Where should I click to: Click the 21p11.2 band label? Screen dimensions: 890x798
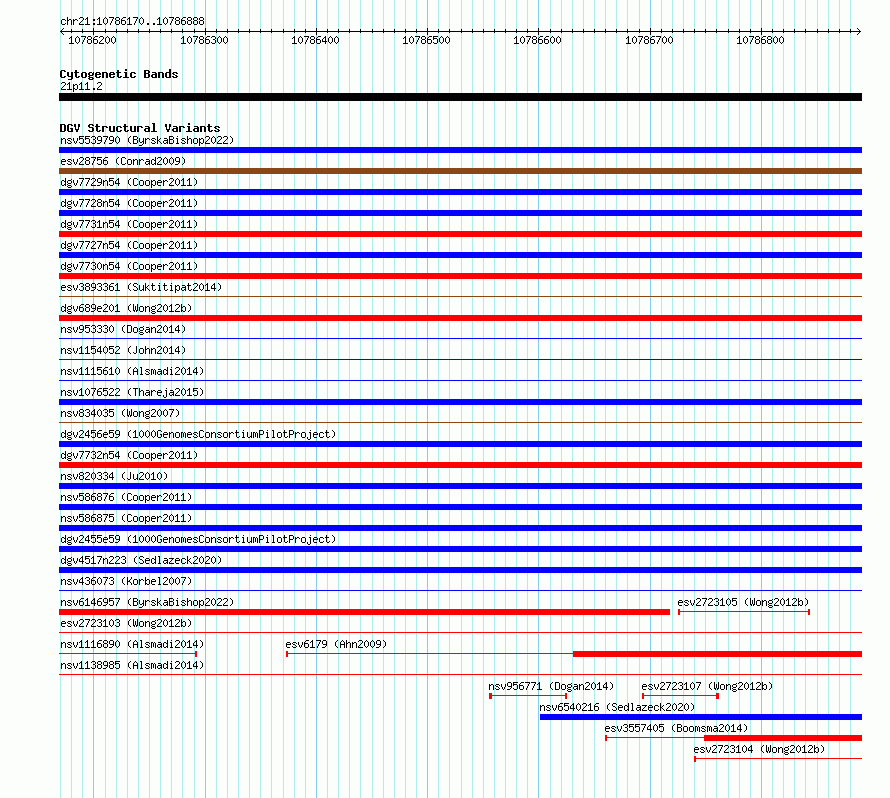[81, 86]
